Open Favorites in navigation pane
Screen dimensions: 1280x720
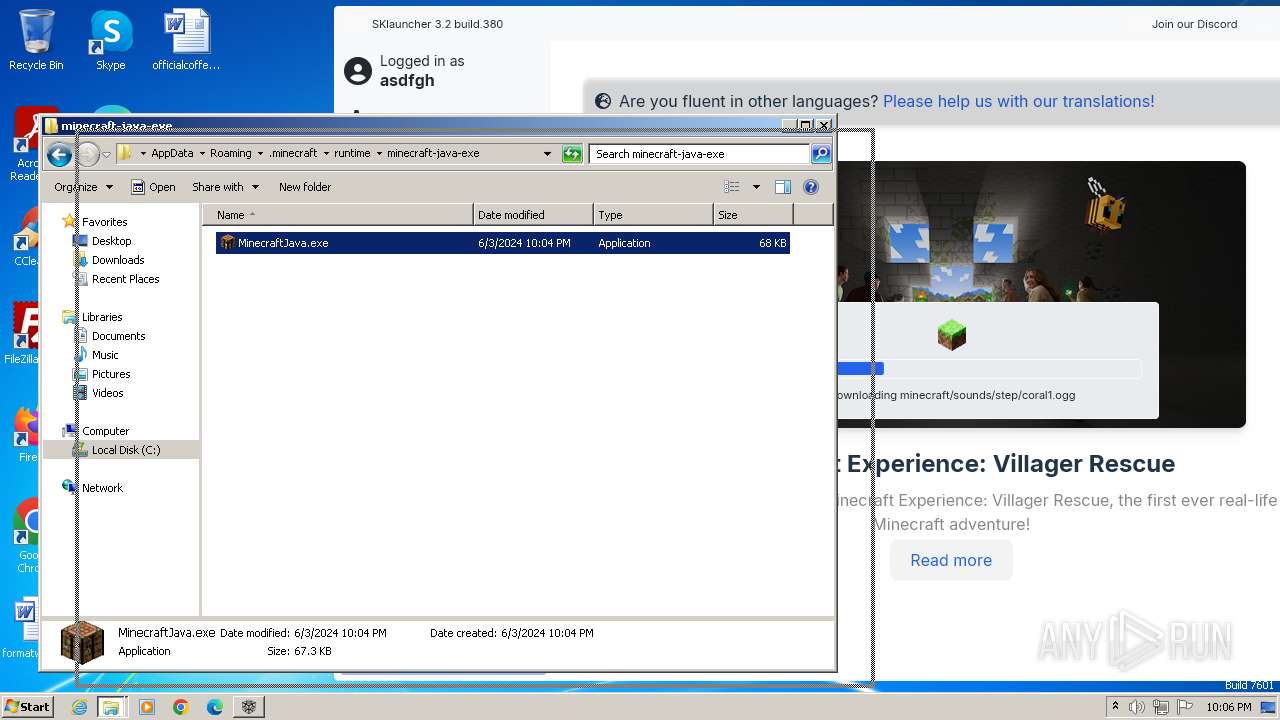click(x=105, y=222)
